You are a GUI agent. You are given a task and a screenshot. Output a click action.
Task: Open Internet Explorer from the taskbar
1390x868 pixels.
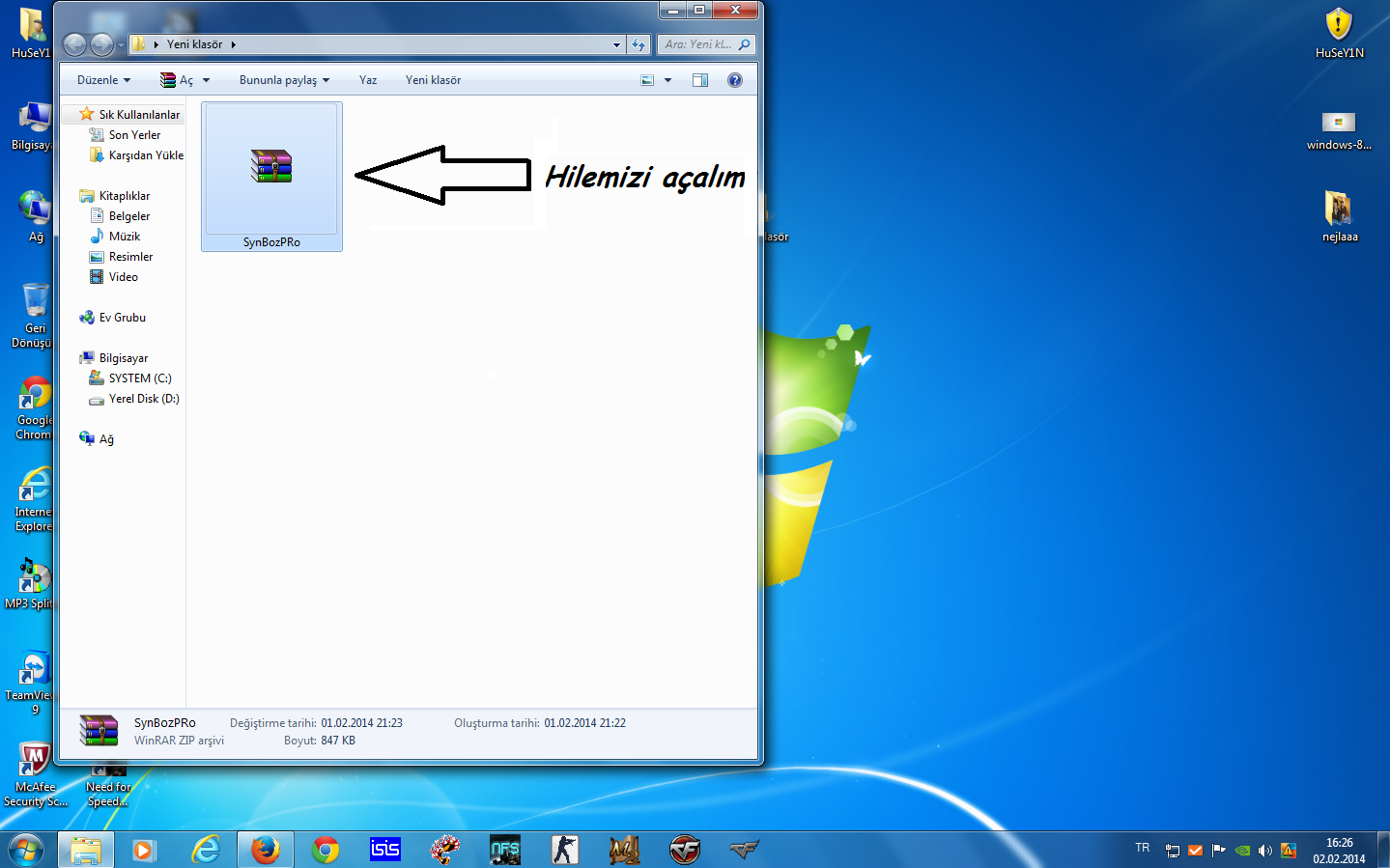[205, 850]
